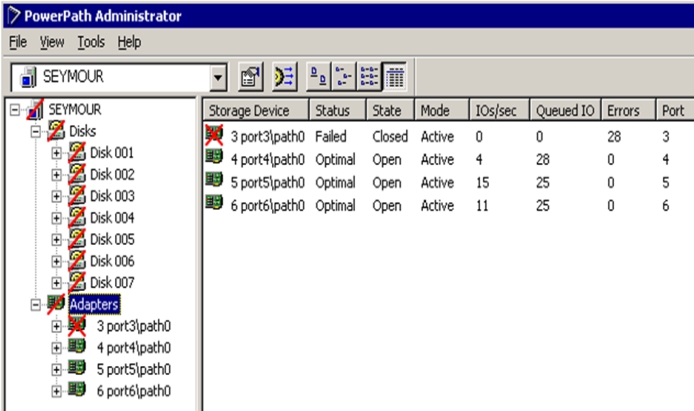Screen dimensions: 694x411
Task: Click the failed adapter icon for port3 in tree
Action: point(77,326)
